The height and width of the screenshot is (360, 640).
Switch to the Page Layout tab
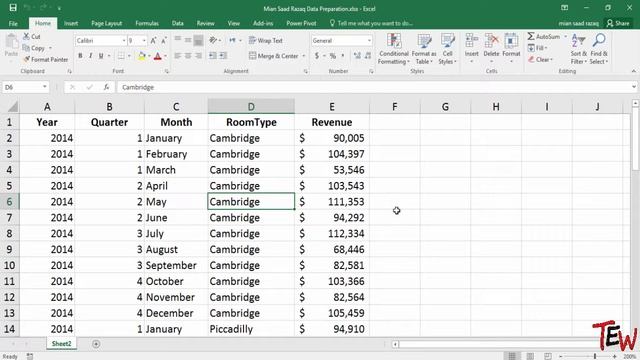pyautogui.click(x=107, y=23)
